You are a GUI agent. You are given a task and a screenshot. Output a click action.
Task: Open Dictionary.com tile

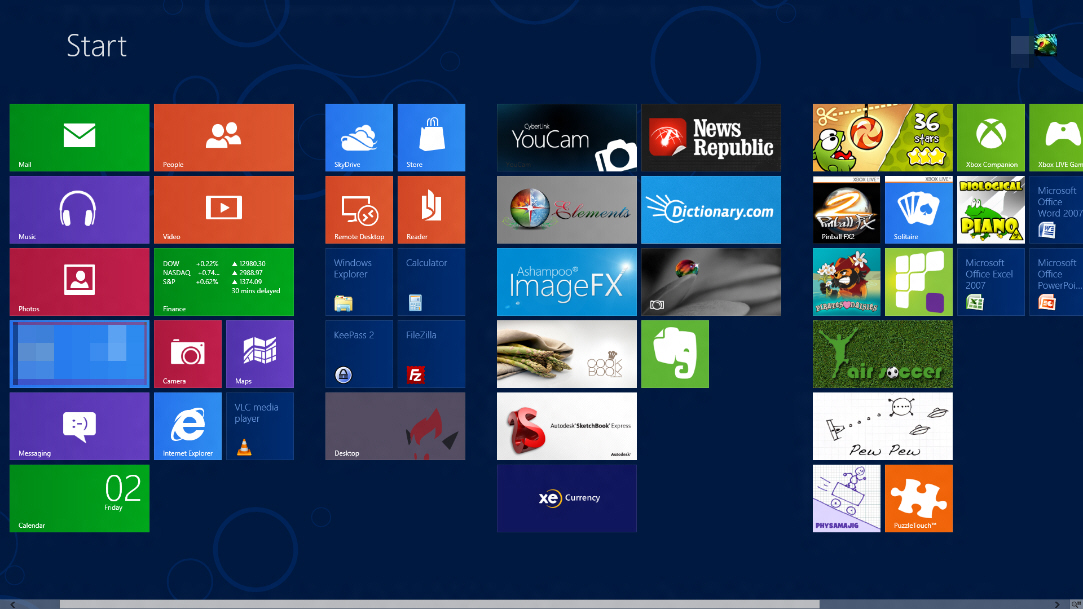[x=711, y=209]
